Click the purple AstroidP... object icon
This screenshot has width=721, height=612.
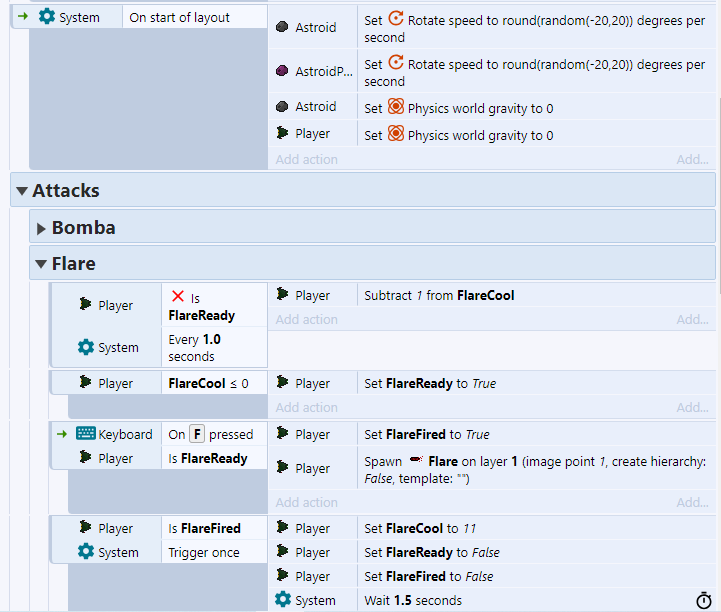[x=283, y=71]
